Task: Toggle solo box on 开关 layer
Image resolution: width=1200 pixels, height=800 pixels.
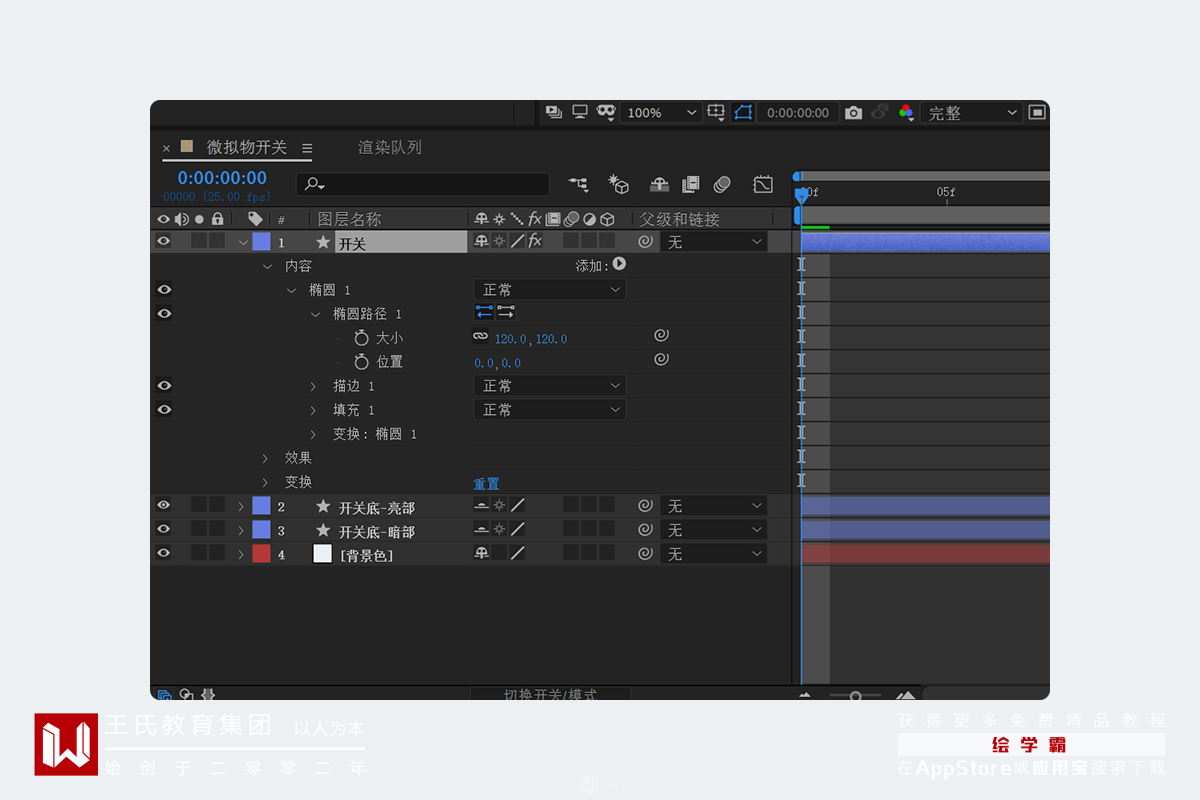Action: 199,241
